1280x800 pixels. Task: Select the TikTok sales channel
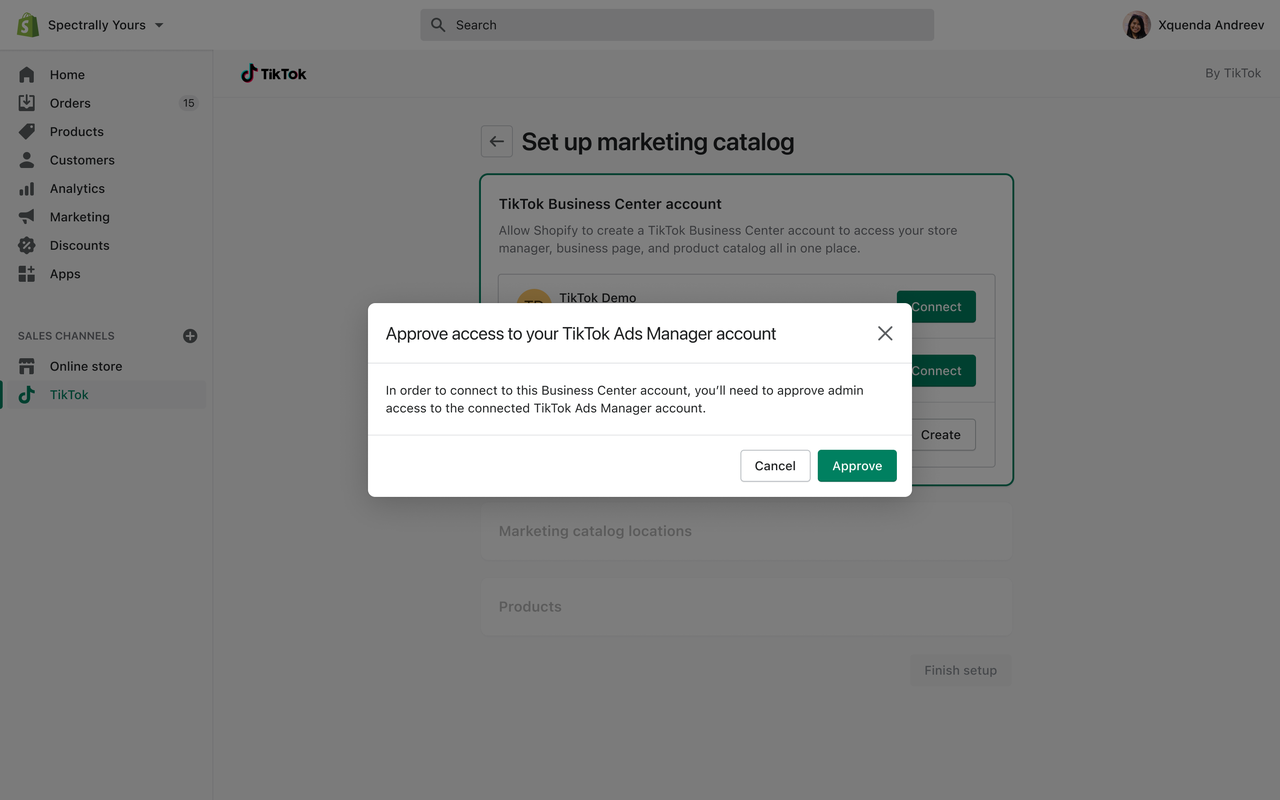pyautogui.click(x=69, y=395)
